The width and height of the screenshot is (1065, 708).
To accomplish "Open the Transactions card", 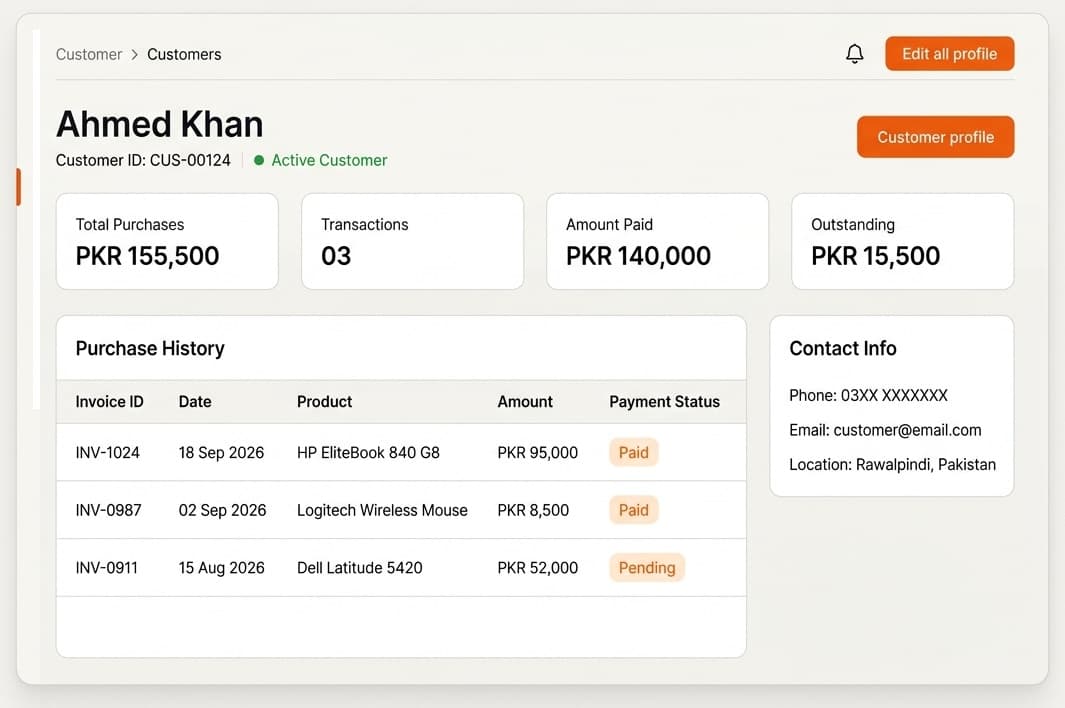I will click(x=412, y=241).
